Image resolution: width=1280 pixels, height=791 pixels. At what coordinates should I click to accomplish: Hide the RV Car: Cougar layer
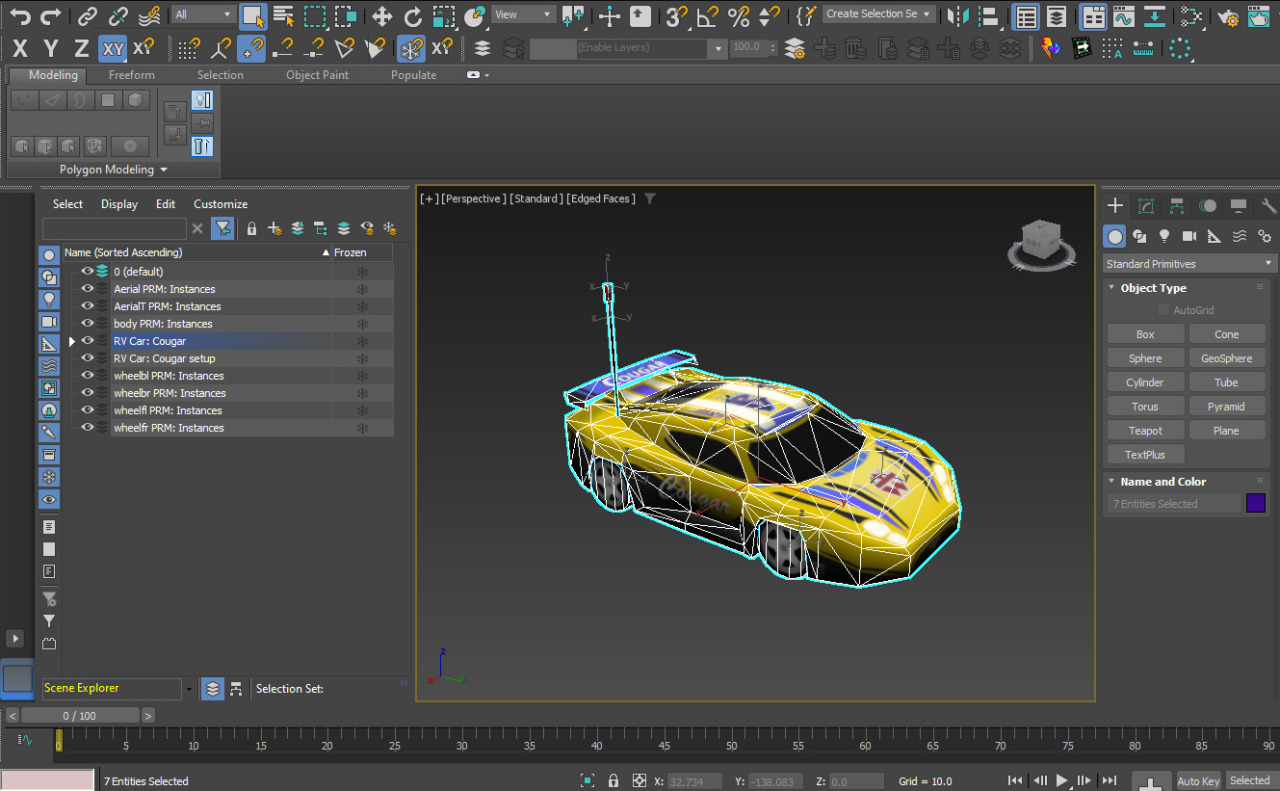click(x=87, y=341)
